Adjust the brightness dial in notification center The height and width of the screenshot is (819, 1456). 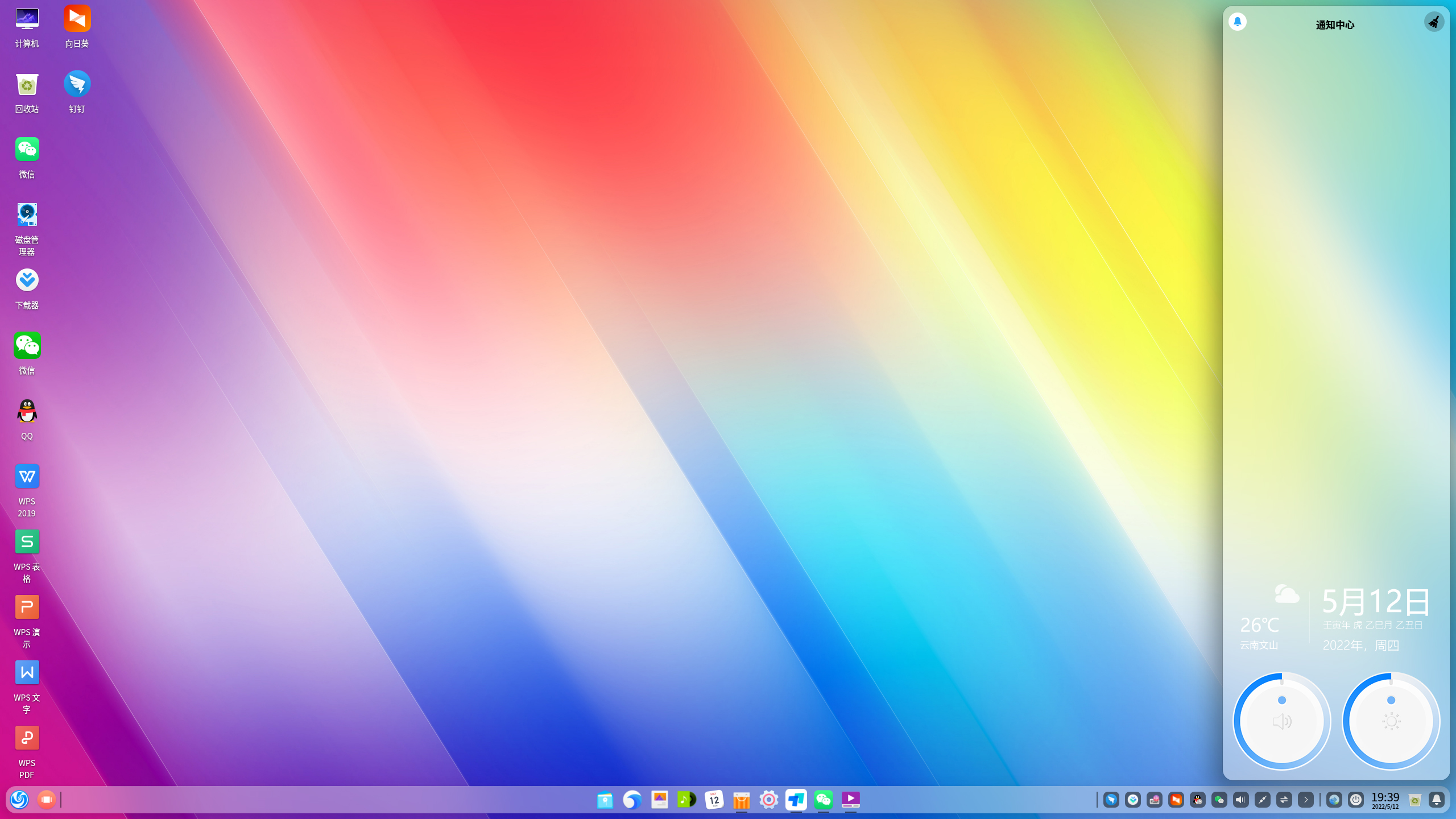tap(1390, 721)
